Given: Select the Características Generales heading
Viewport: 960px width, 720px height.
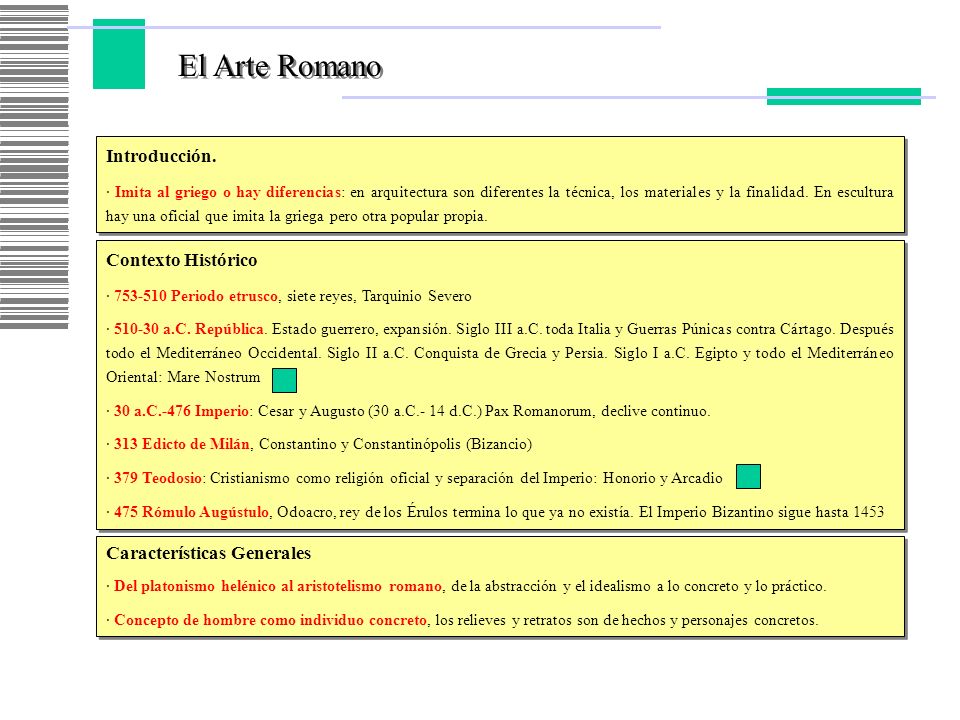Looking at the screenshot, I should click(208, 553).
